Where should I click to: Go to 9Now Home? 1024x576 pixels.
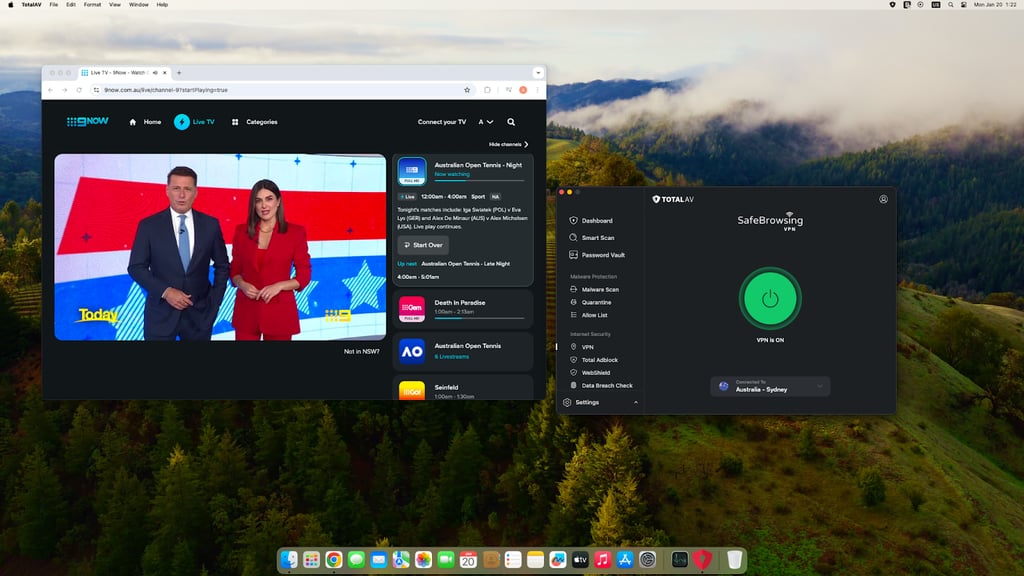145,122
